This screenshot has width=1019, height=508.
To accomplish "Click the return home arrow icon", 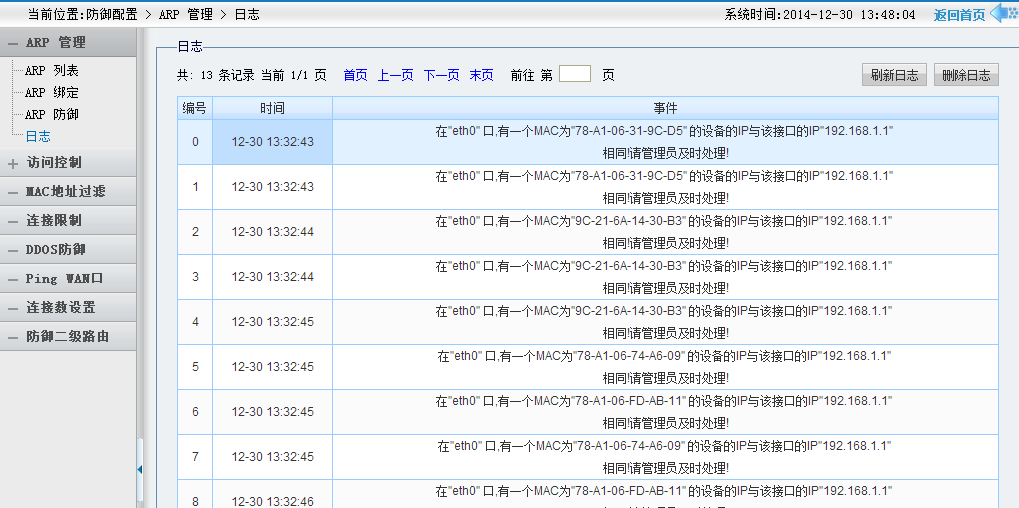I will pos(1003,14).
